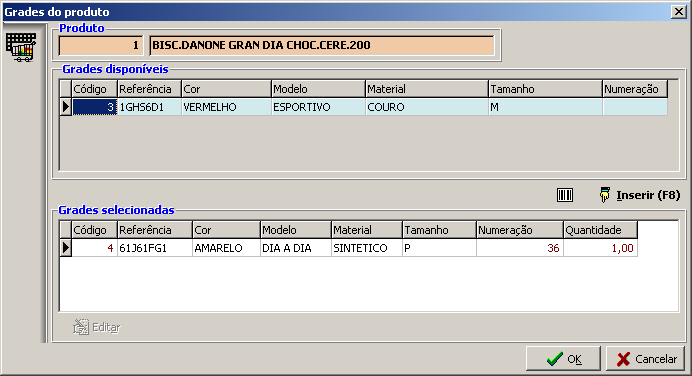692x376 pixels.
Task: Select the 1GHS6D1 reference cell
Action: (150, 107)
